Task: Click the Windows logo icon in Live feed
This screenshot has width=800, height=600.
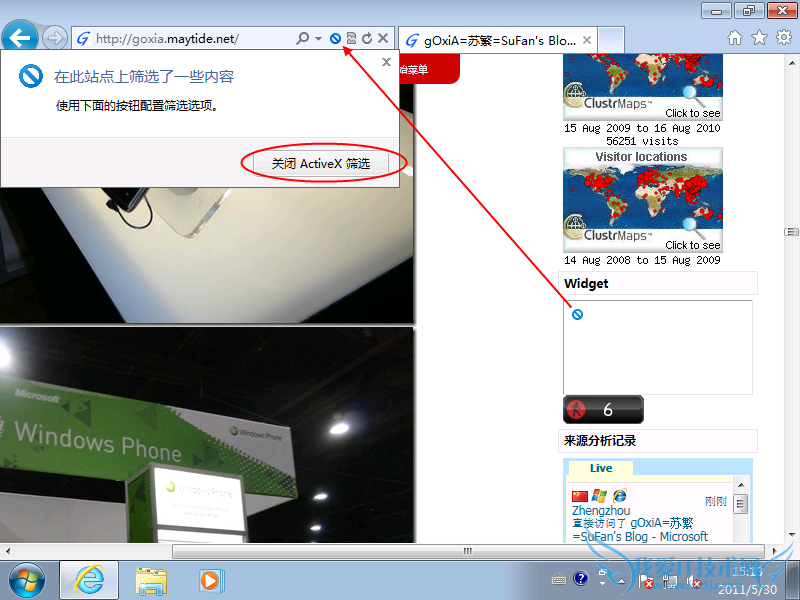Action: (599, 496)
